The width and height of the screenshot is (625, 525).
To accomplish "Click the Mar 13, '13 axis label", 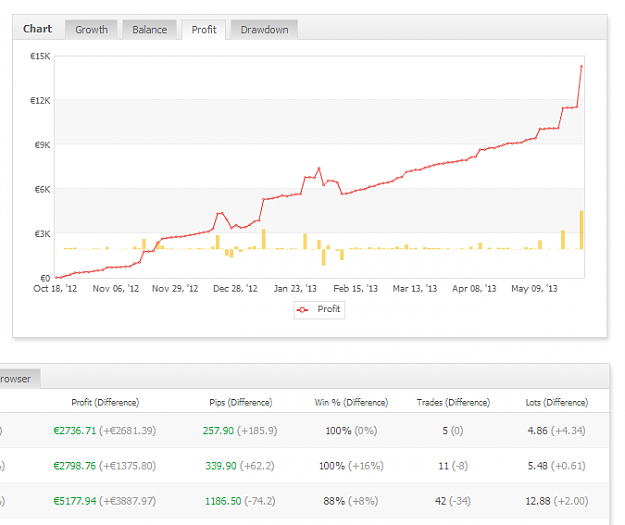I will (415, 289).
